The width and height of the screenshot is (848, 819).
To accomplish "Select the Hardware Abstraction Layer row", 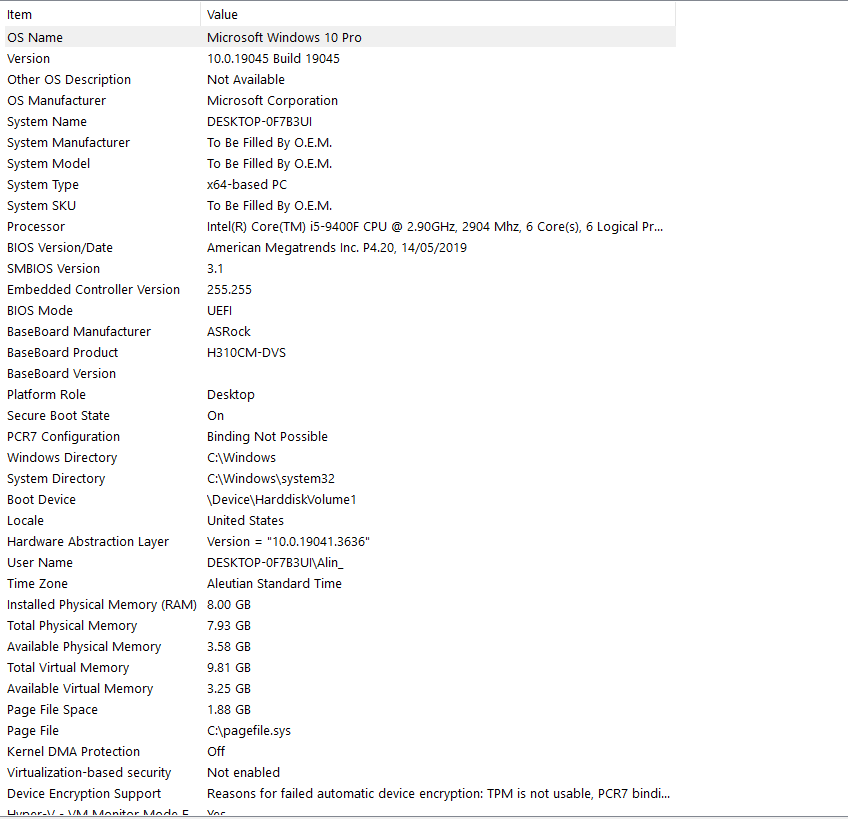I will point(340,541).
